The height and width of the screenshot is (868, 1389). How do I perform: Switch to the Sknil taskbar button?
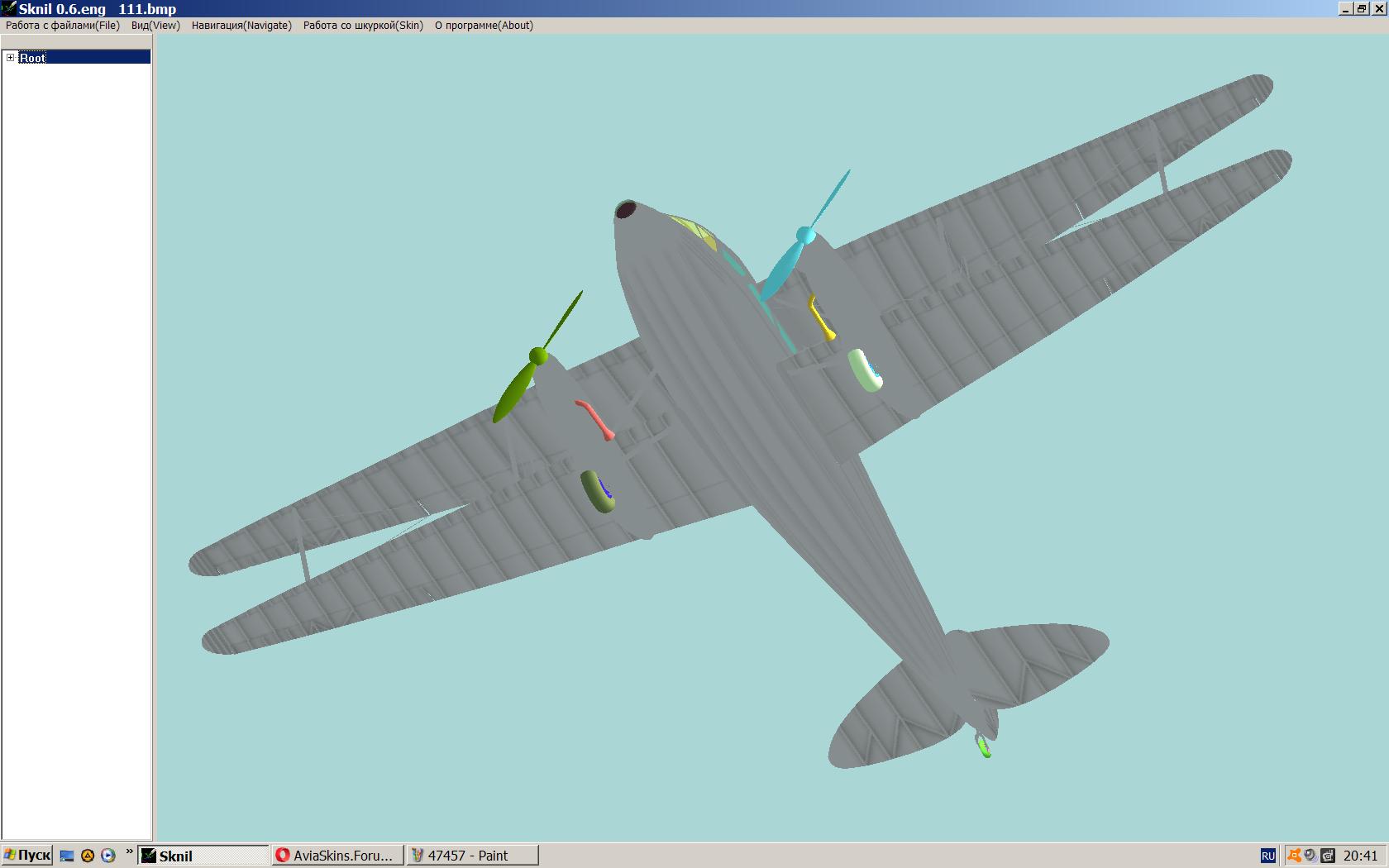[204, 856]
